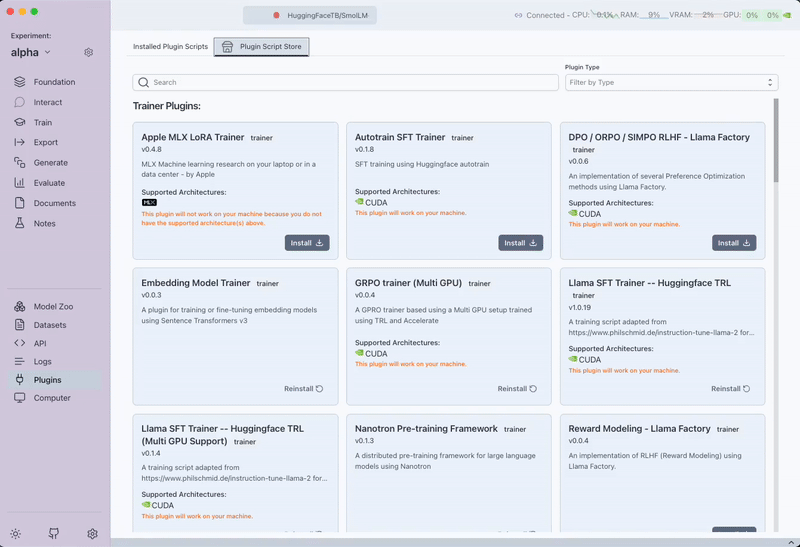Reinstall the Embedding Model Trainer plugin
The height and width of the screenshot is (547, 800).
(x=304, y=389)
